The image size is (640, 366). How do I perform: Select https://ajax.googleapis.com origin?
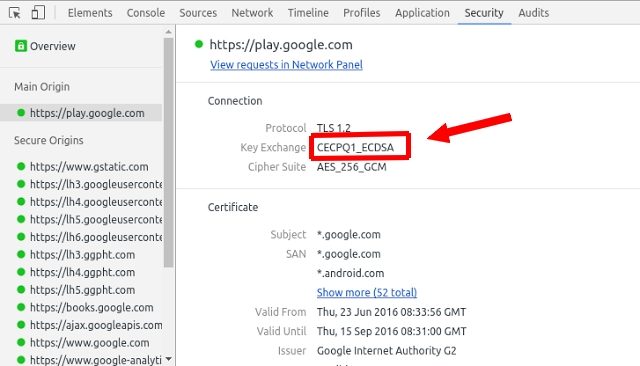pos(96,325)
